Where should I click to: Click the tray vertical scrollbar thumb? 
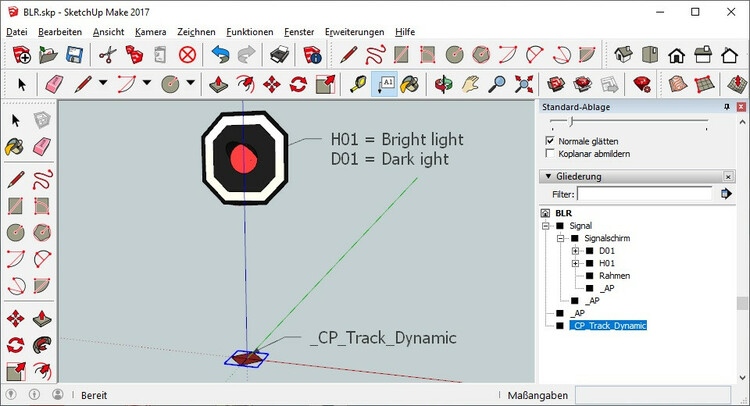point(741,303)
